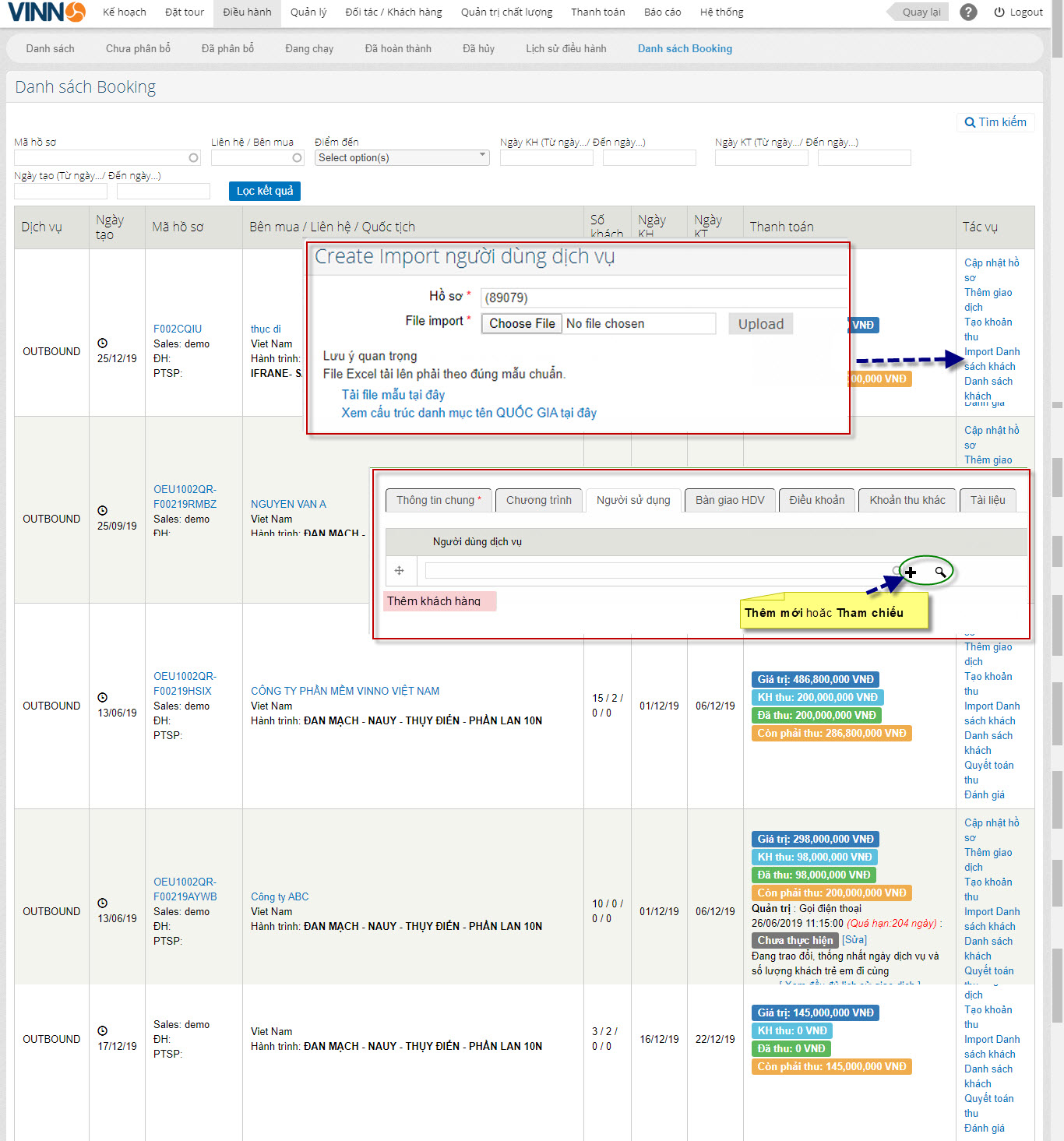
Task: Open the help question mark icon
Action: [x=968, y=12]
